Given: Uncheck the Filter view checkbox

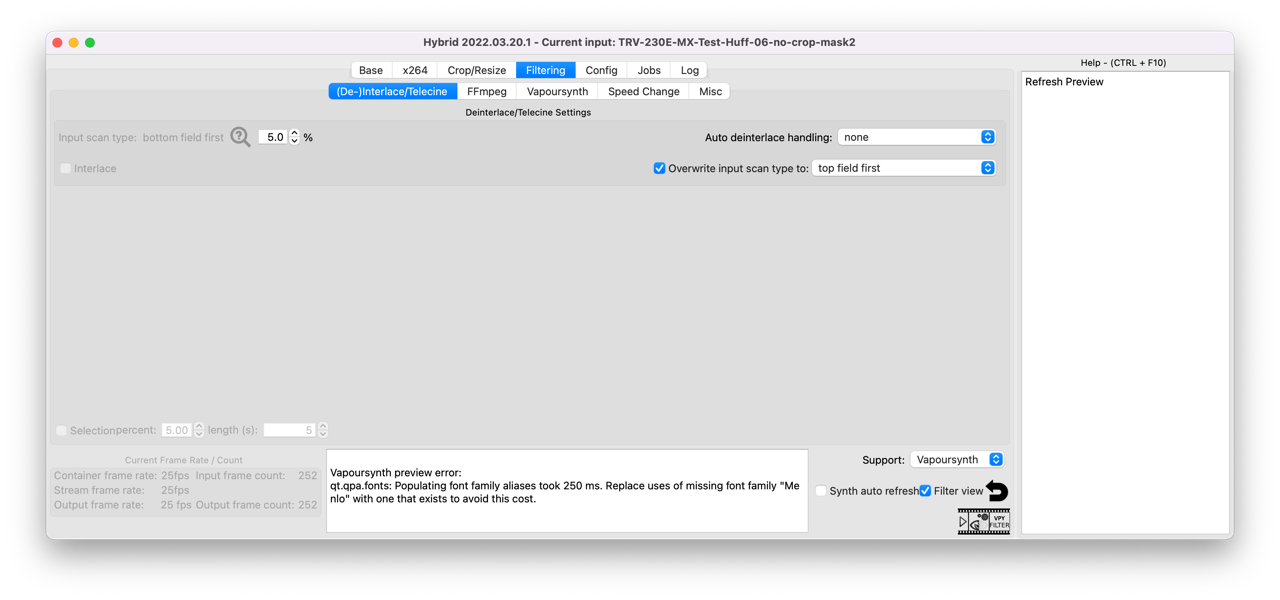Looking at the screenshot, I should 925,491.
